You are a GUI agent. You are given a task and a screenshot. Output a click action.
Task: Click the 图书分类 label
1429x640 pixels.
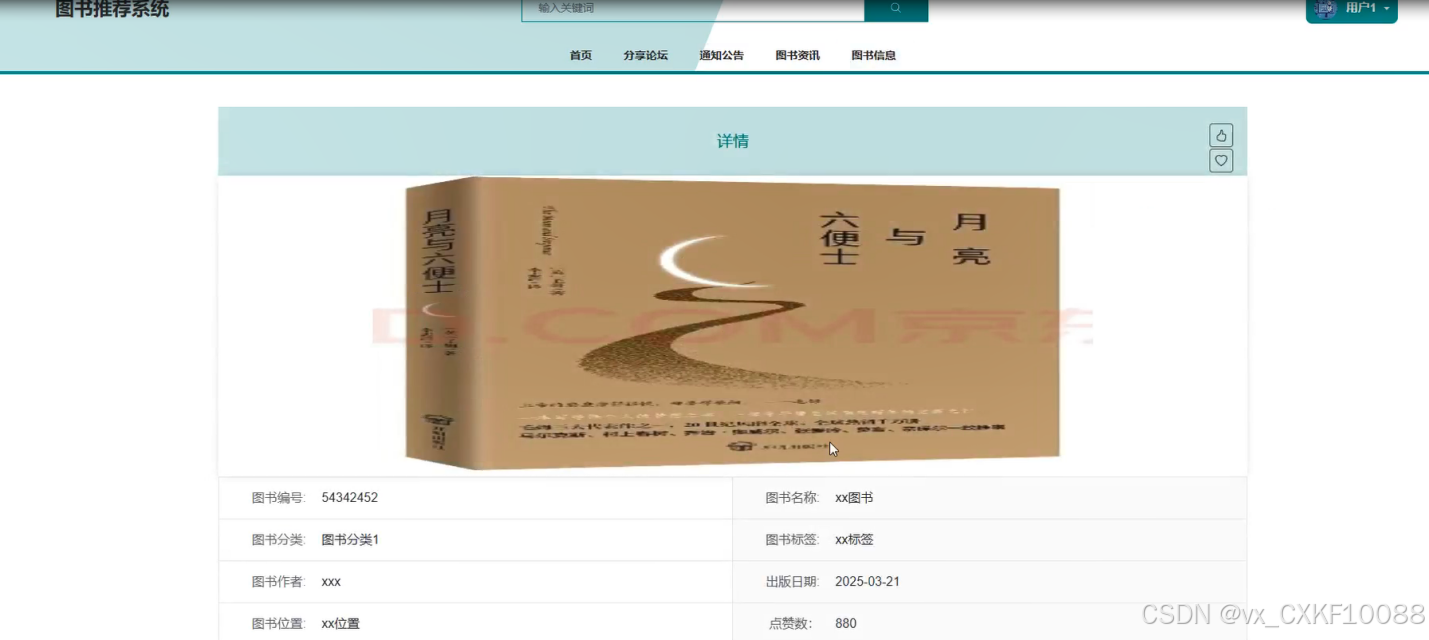pos(278,540)
